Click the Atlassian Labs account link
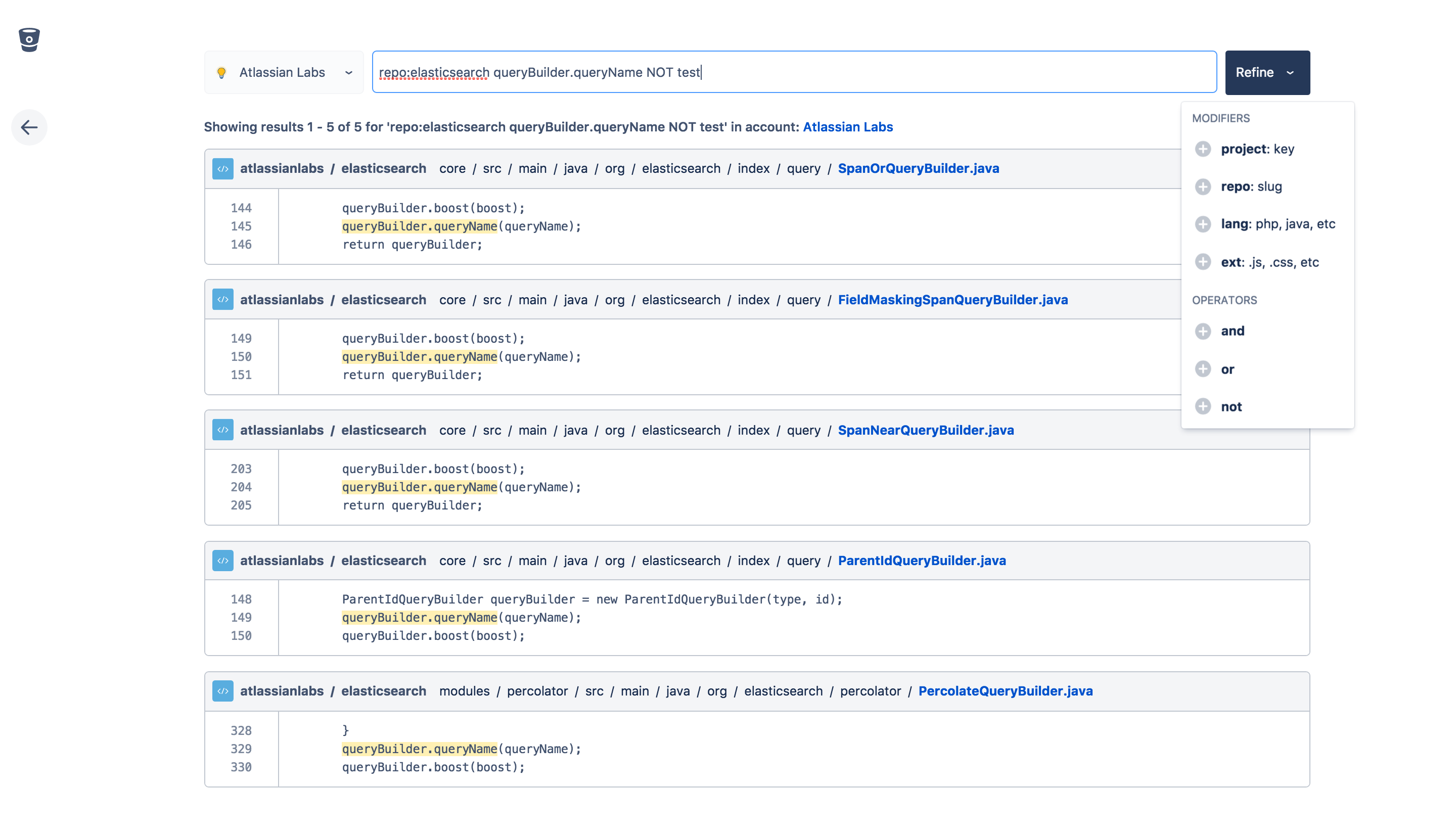The image size is (1456, 834). (847, 127)
